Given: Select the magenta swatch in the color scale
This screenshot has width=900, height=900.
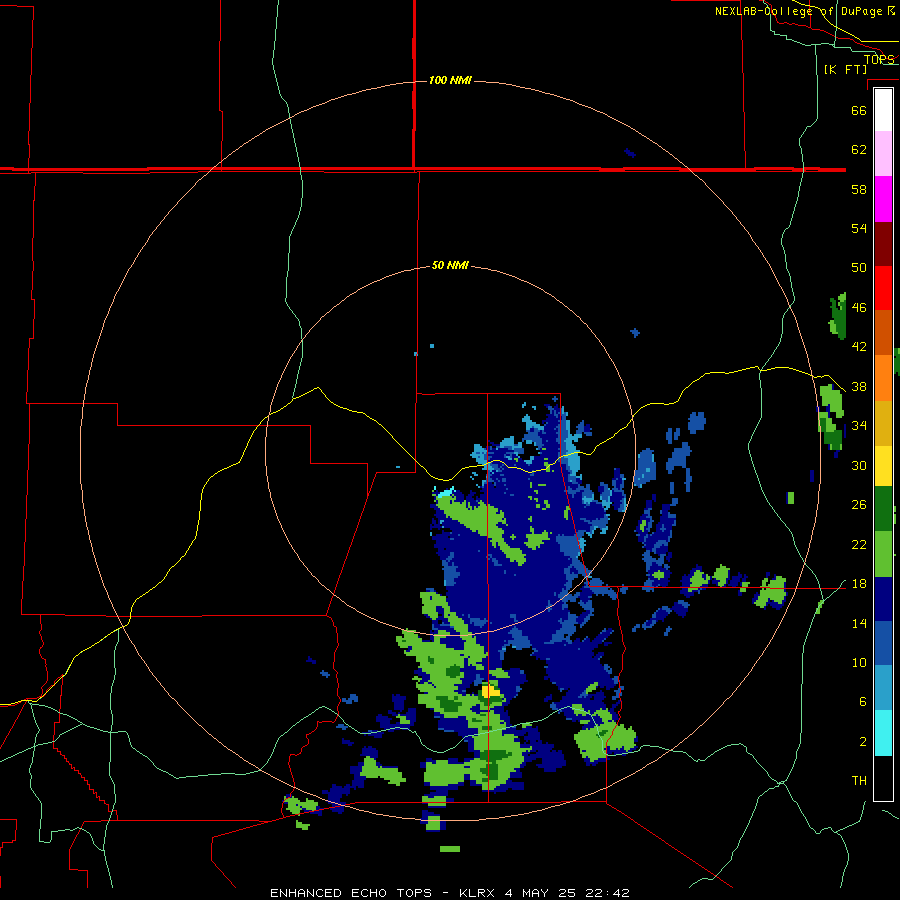Looking at the screenshot, I should 883,199.
